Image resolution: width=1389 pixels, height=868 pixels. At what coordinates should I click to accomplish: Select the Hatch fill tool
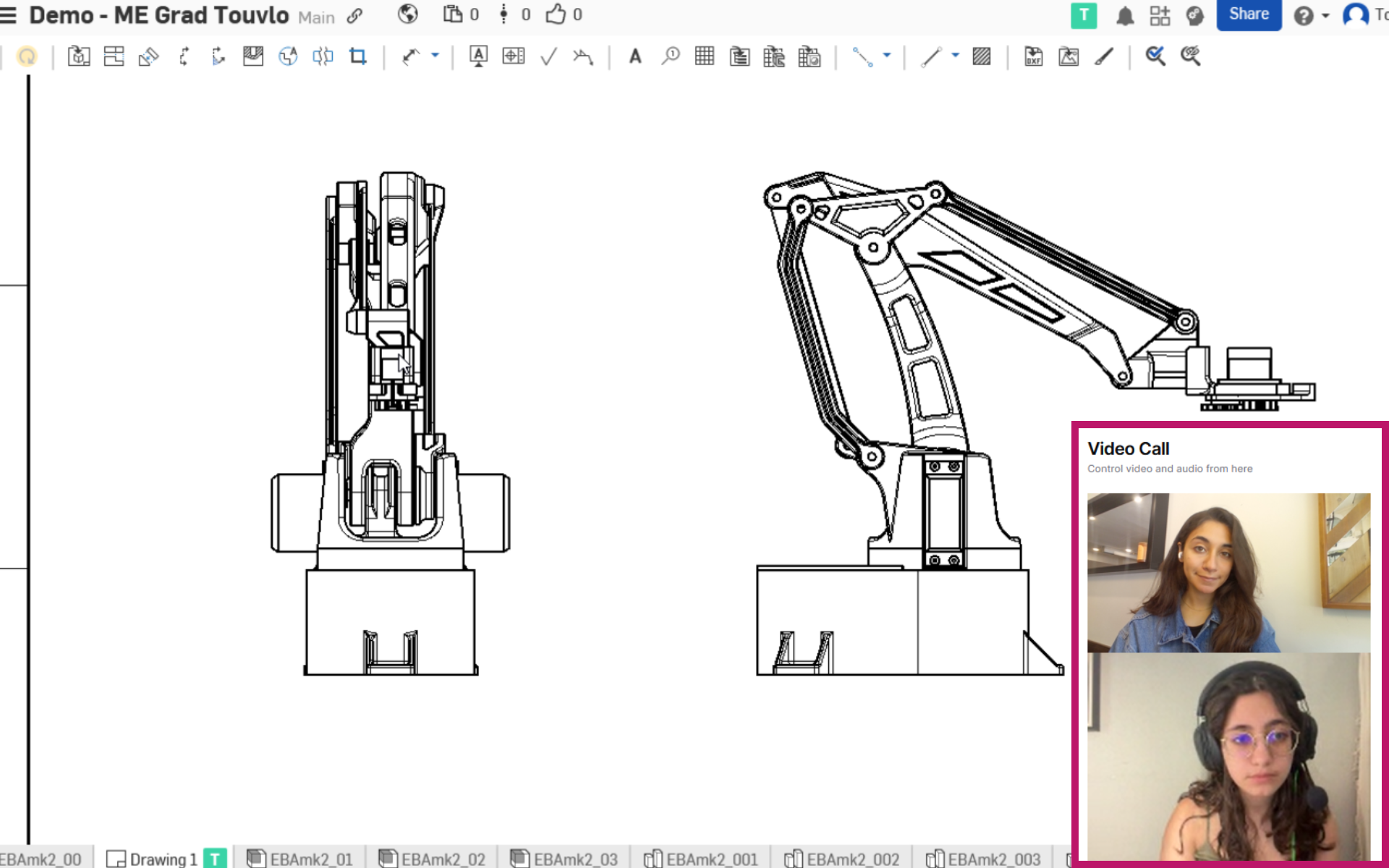coord(981,56)
